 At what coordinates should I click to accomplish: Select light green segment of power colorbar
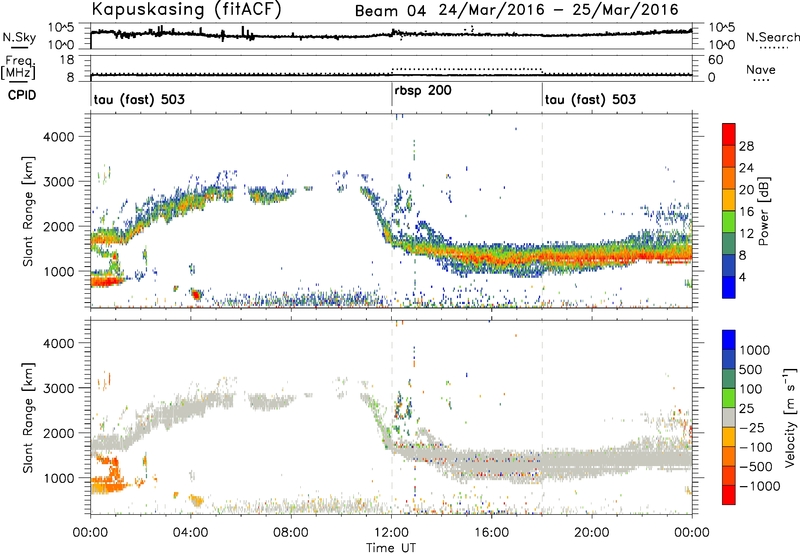pos(729,222)
